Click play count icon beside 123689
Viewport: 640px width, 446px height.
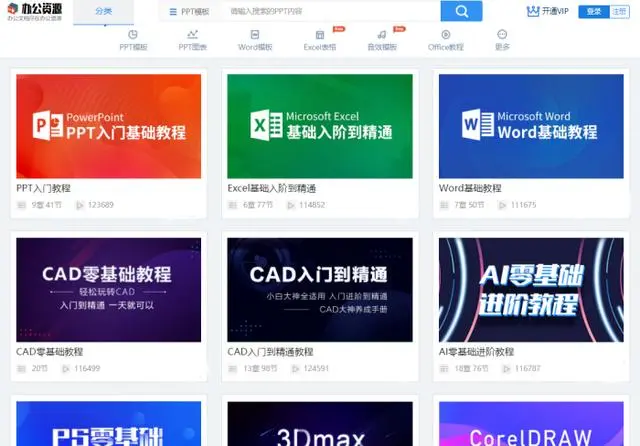80,205
